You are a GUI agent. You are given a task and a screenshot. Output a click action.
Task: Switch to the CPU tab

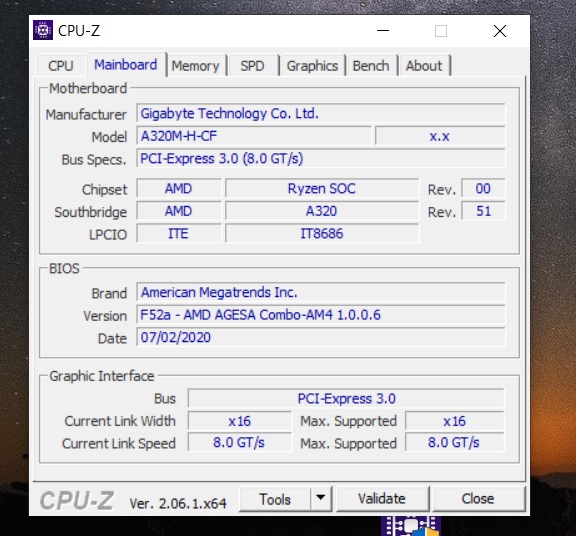tap(61, 66)
